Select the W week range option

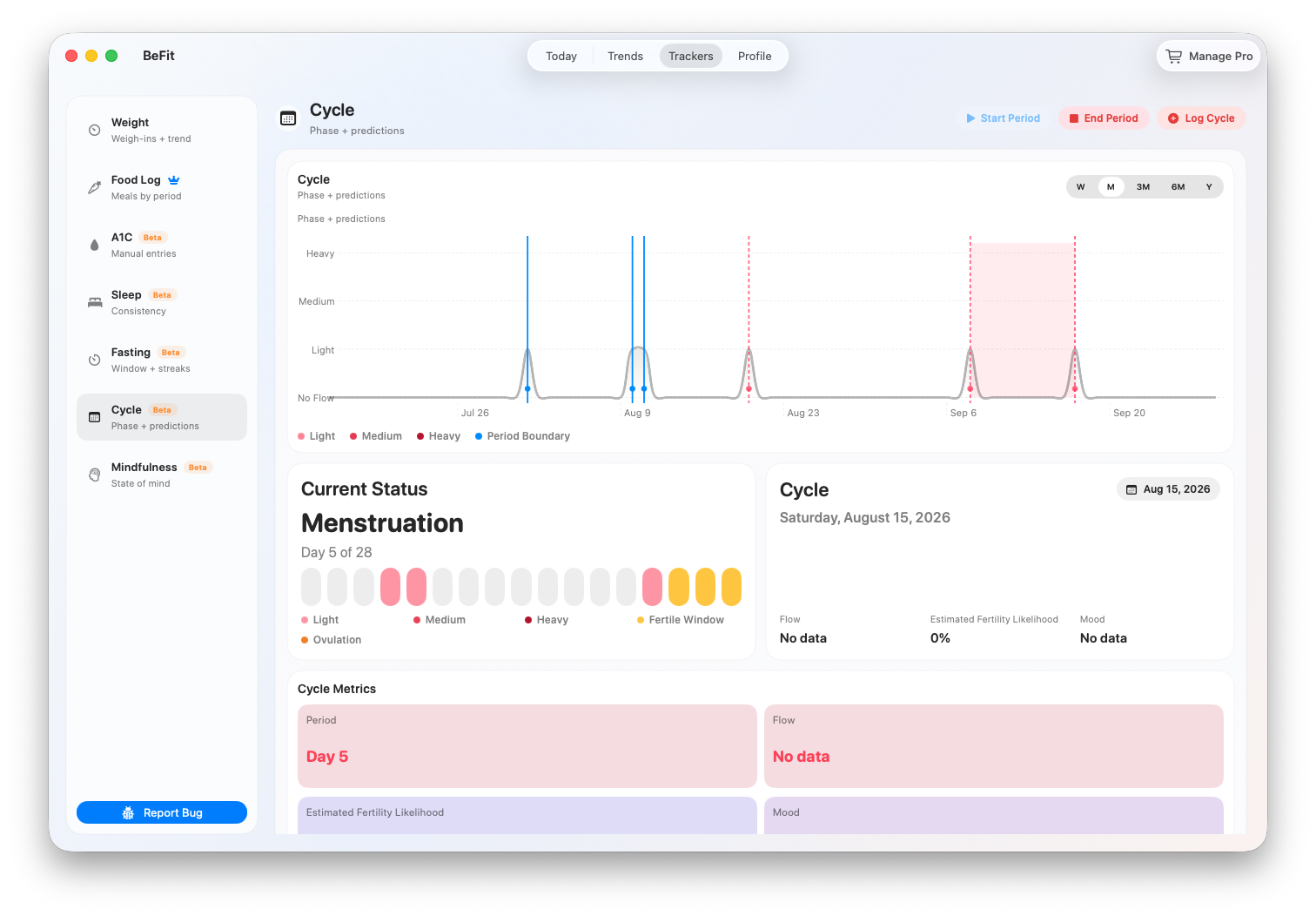(1081, 187)
